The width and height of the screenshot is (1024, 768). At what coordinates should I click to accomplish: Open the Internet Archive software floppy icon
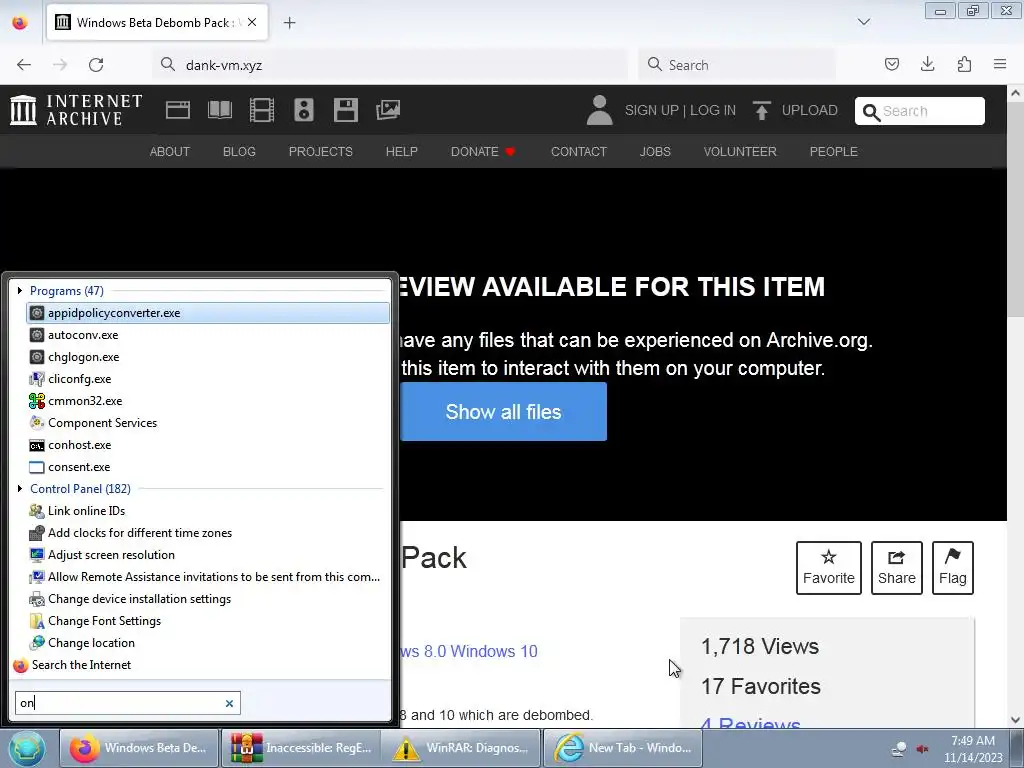[x=345, y=110]
